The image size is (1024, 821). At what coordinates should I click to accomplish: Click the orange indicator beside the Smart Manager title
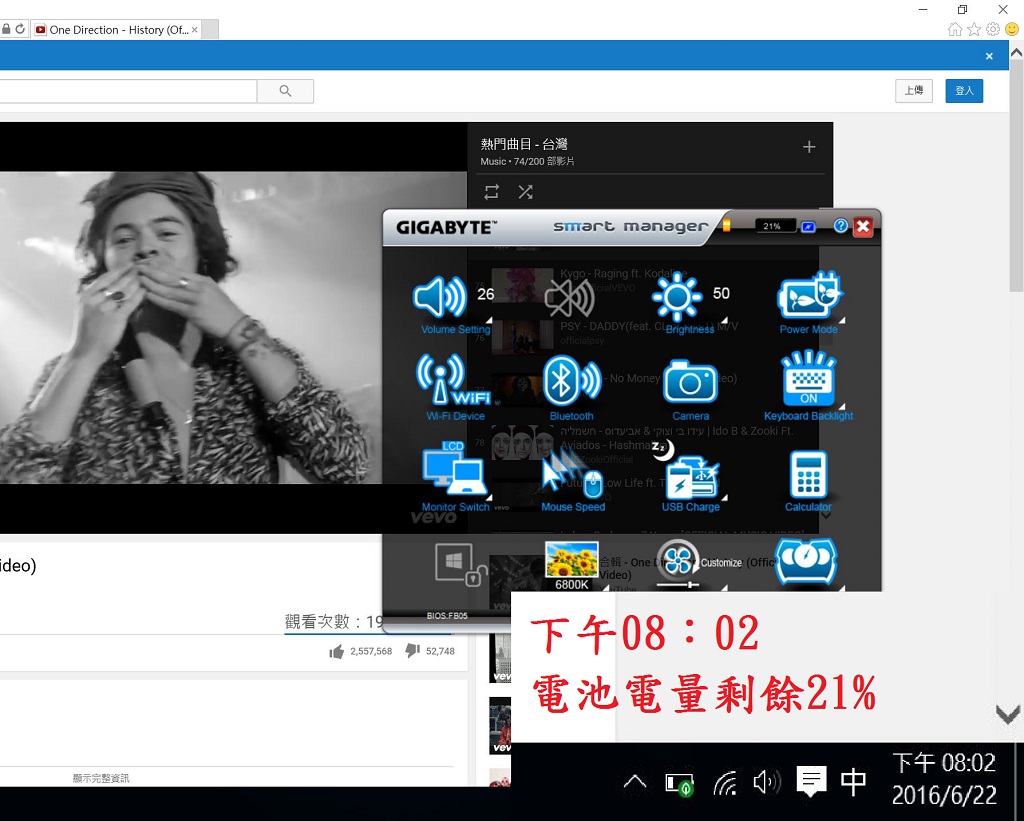point(726,225)
